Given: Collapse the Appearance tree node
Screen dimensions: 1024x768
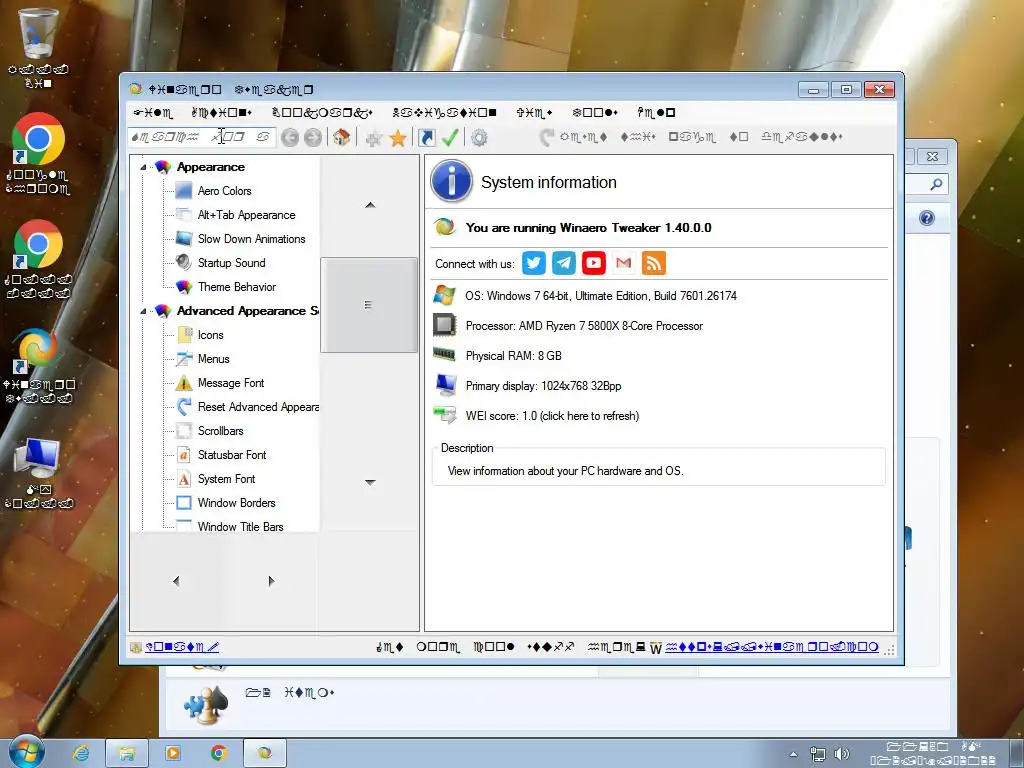Looking at the screenshot, I should click(x=143, y=168).
